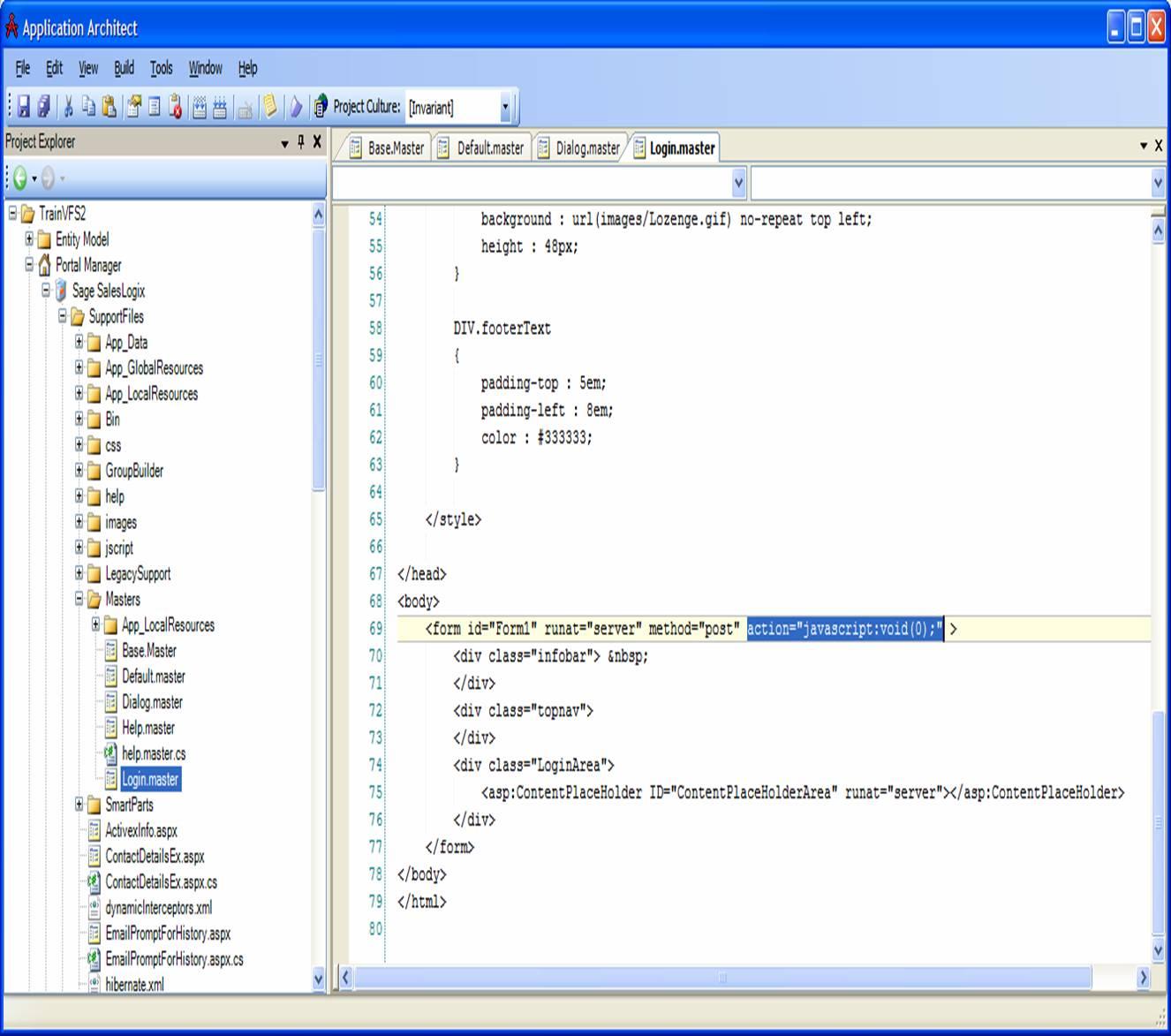The height and width of the screenshot is (1036, 1171).
Task: Select EmailPromptForHistory.aspx in the tree
Action: pos(168,933)
